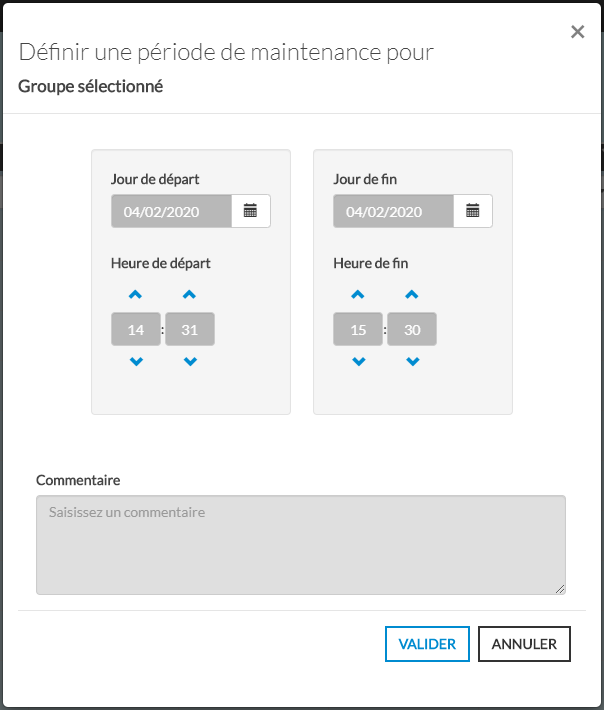Select the start minute field showing 31

click(190, 329)
